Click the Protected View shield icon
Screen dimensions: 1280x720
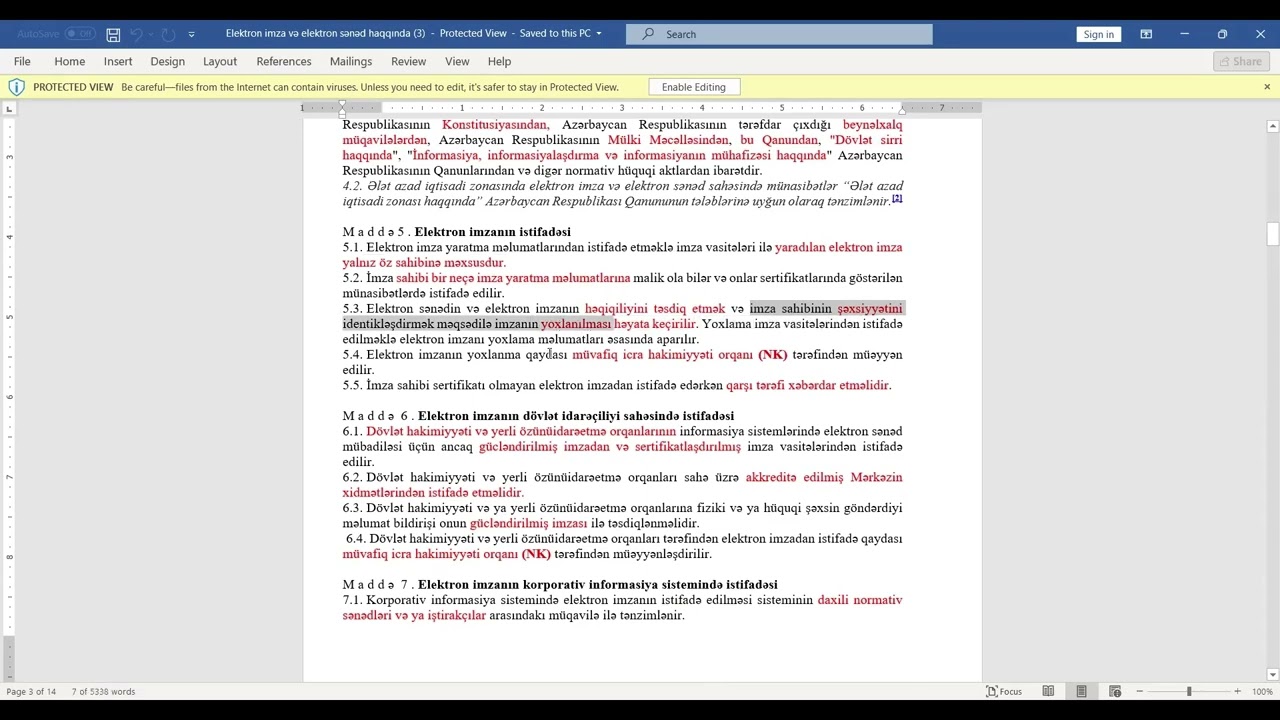click(x=16, y=87)
